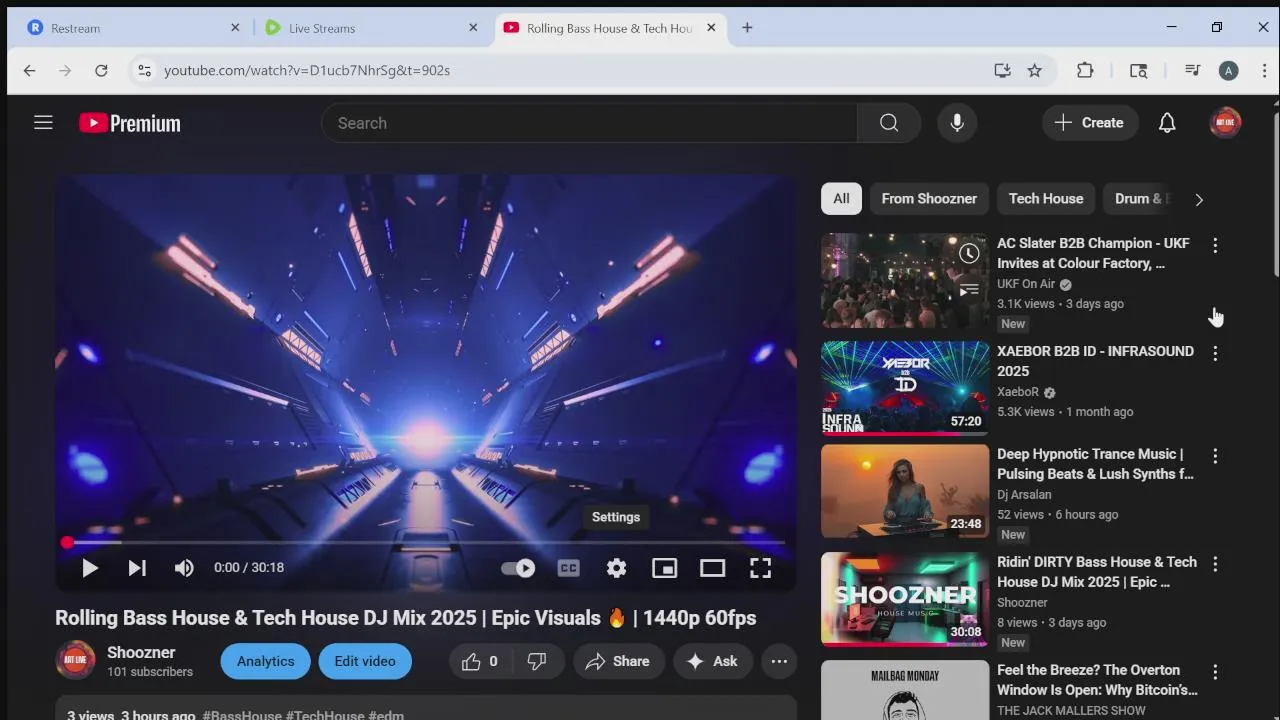Open the YouTube guide hamburger menu
The image size is (1280, 720).
(x=43, y=123)
